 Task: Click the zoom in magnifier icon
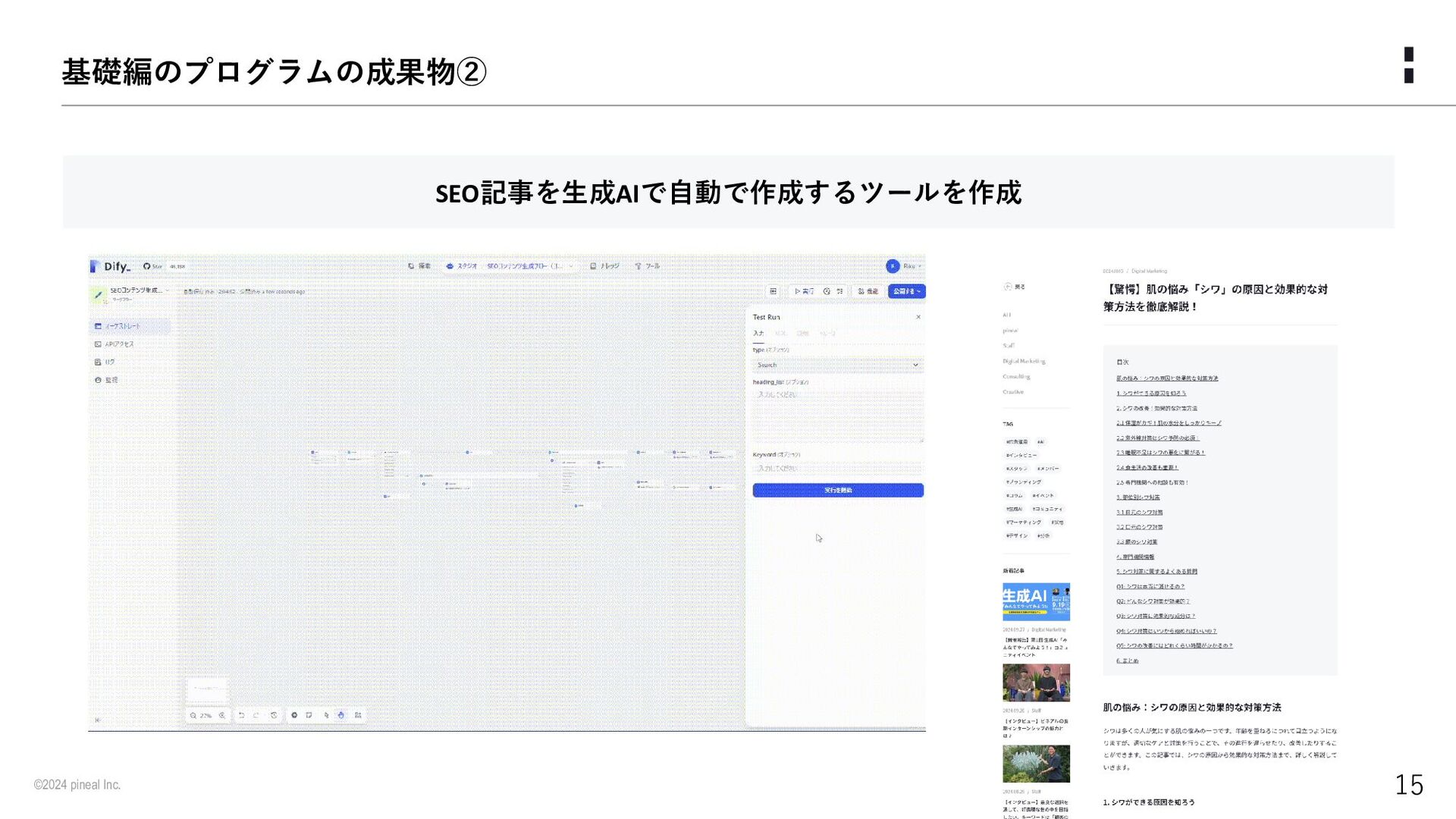click(222, 715)
